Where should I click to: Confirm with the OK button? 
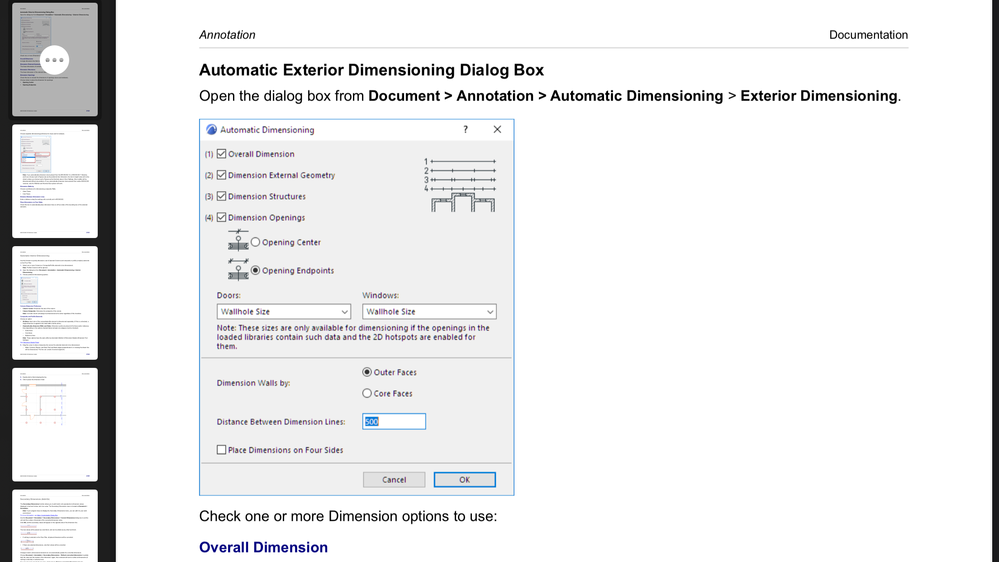pos(464,480)
